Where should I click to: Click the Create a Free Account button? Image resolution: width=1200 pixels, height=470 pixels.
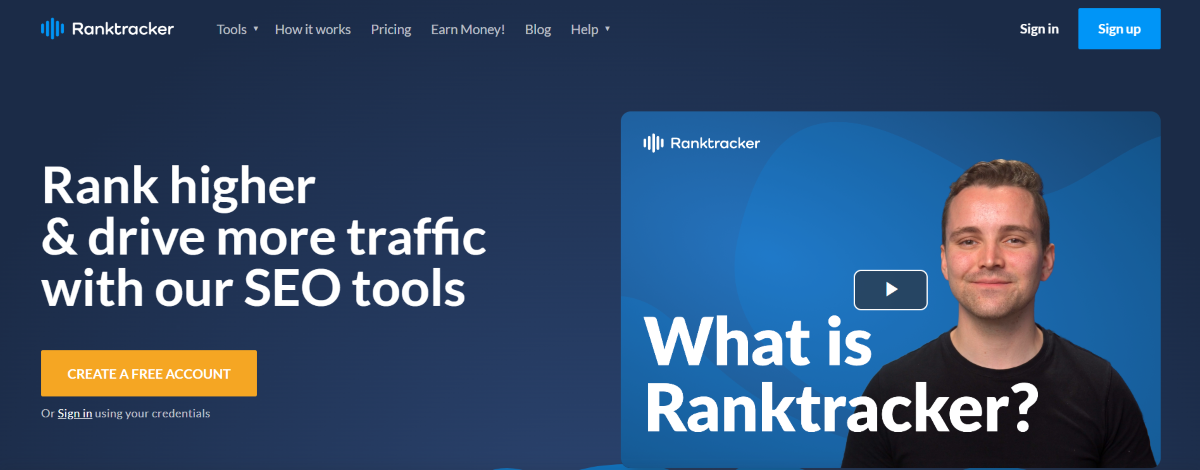(149, 373)
